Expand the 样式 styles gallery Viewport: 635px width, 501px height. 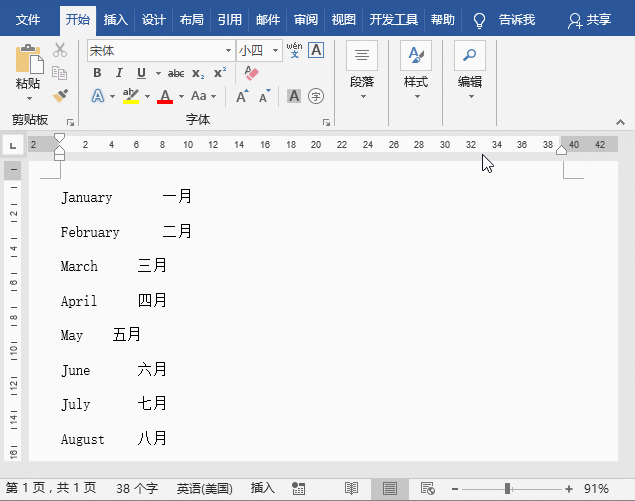pos(416,70)
